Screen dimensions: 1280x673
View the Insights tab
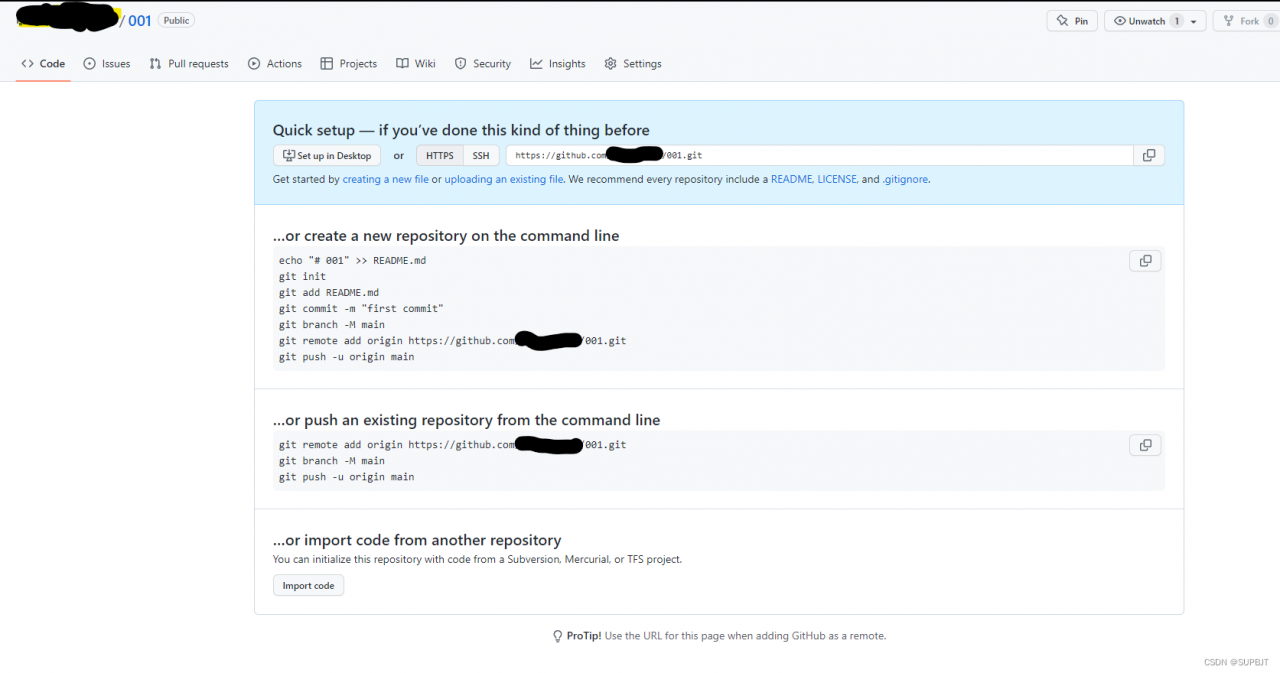click(x=558, y=63)
